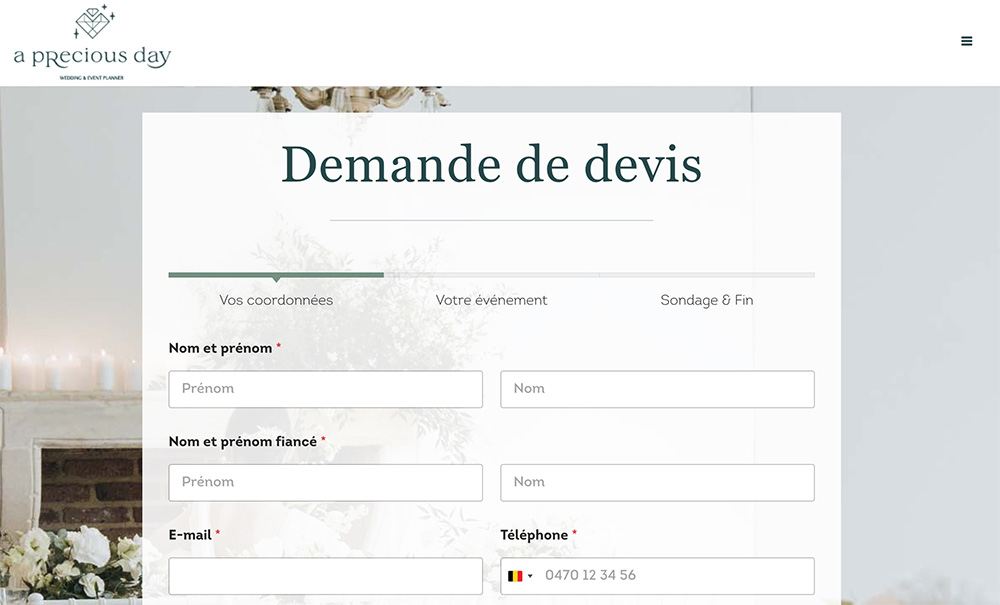1000x605 pixels.
Task: Click the "Nom et prénom fiancé" label
Action: [x=242, y=442]
